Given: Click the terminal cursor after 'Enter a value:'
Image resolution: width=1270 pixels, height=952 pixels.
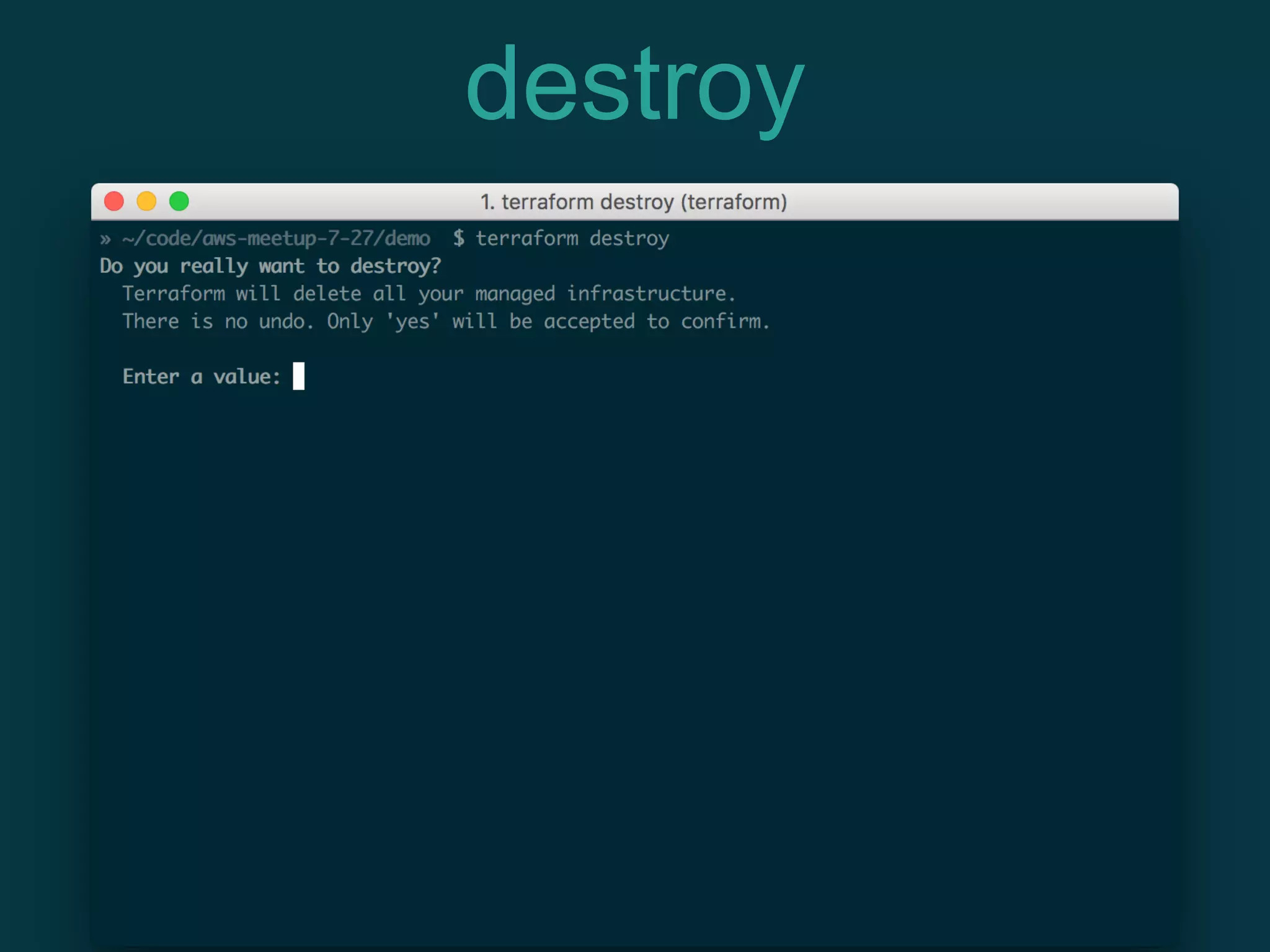Looking at the screenshot, I should coord(299,376).
